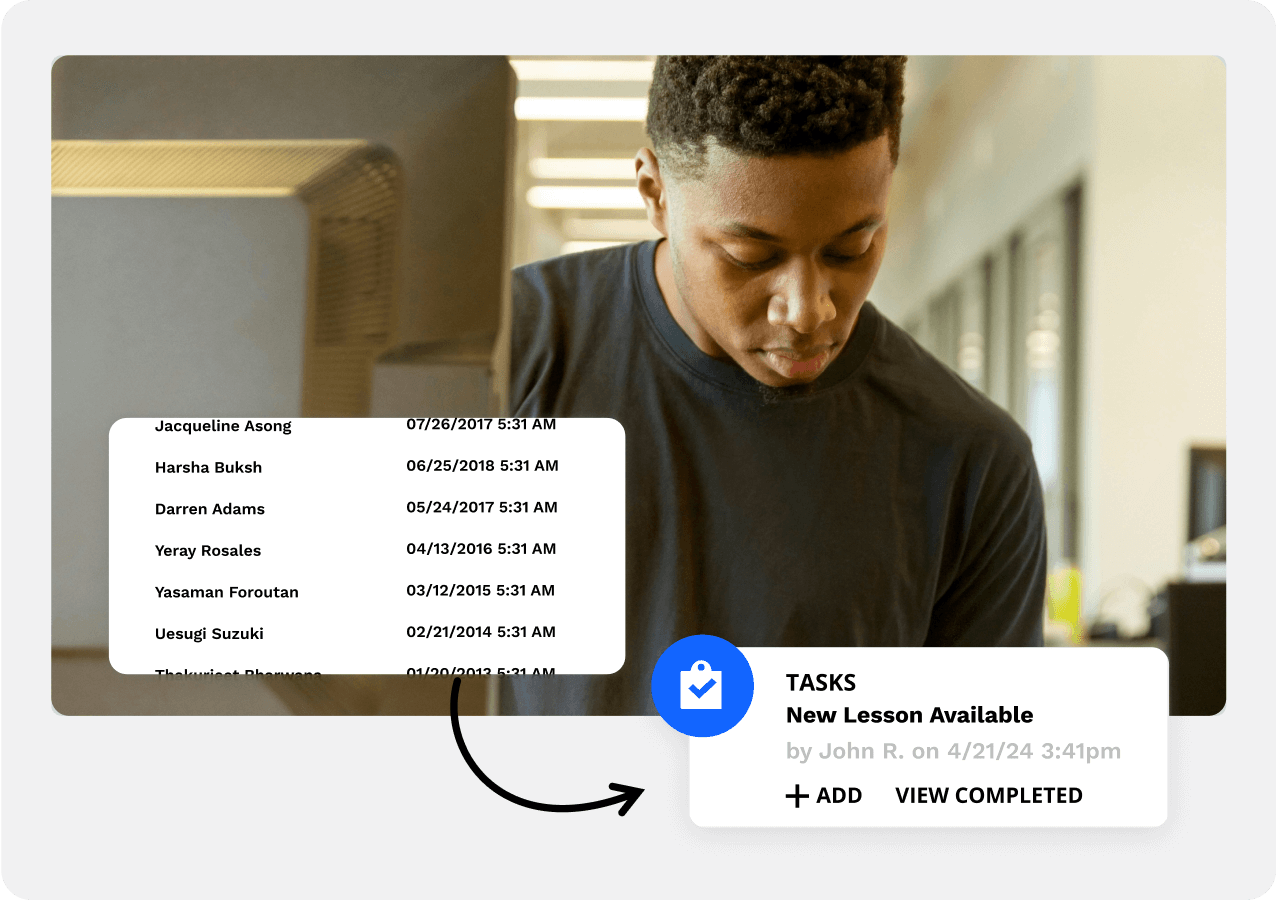Click the by John R. timestamp line
The height and width of the screenshot is (900, 1276).
tap(952, 751)
